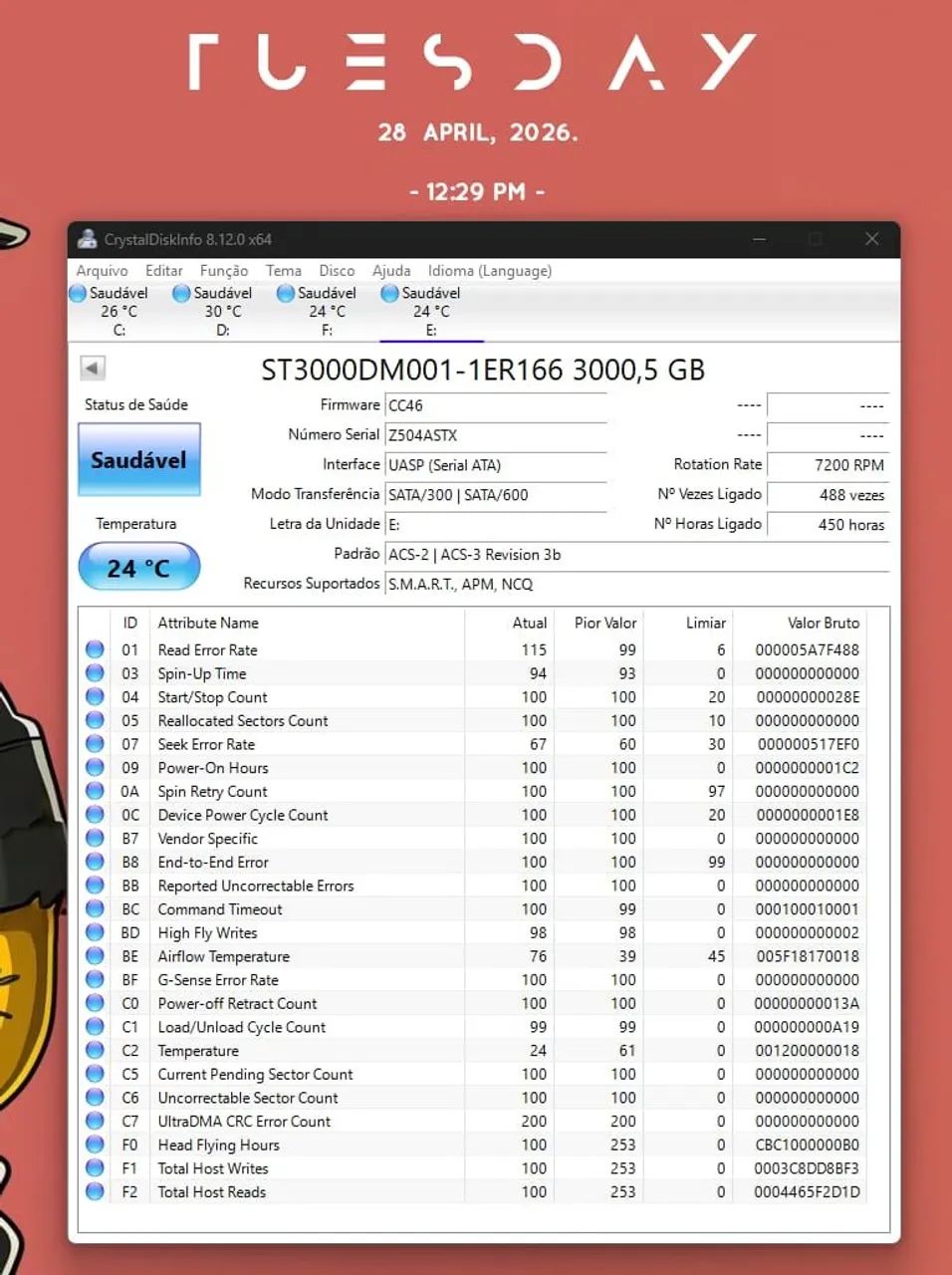Click status orb for Power-On Hours
This screenshot has width=952, height=1275.
click(95, 767)
